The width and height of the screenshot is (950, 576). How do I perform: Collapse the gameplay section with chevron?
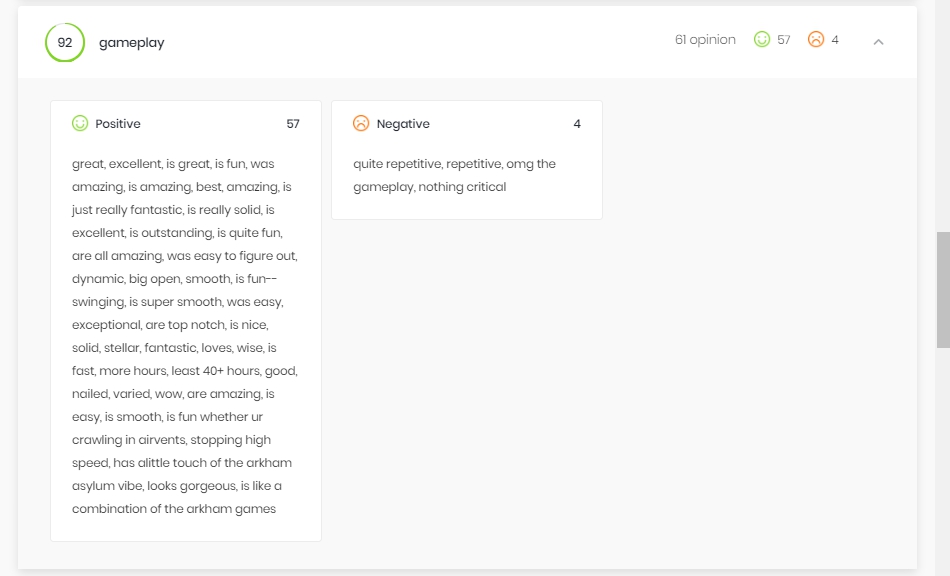point(878,42)
